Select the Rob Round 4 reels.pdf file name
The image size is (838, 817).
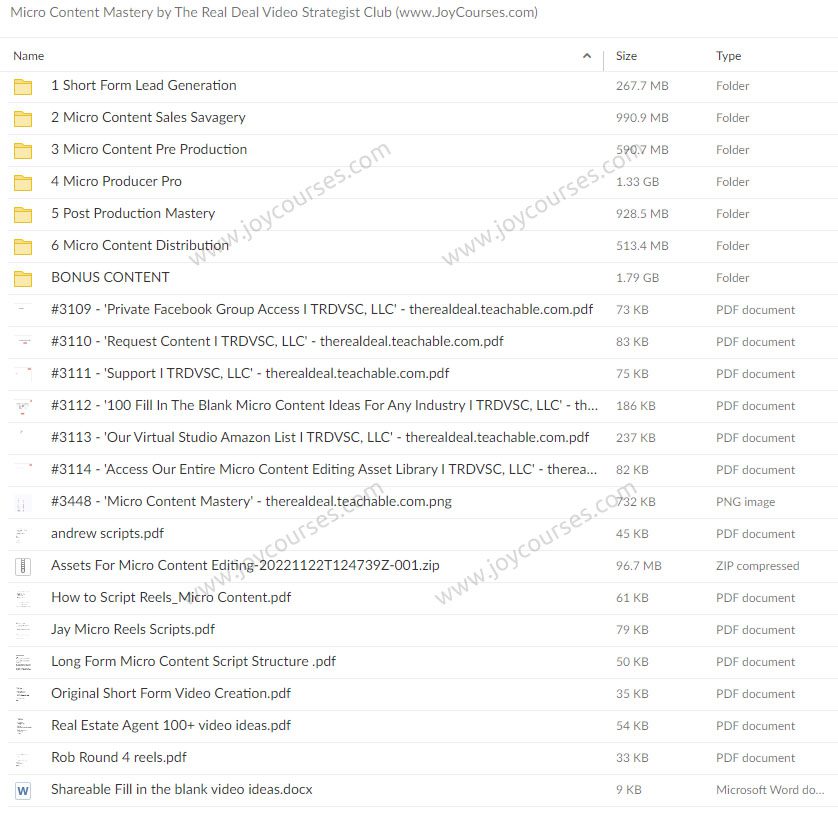click(x=119, y=757)
